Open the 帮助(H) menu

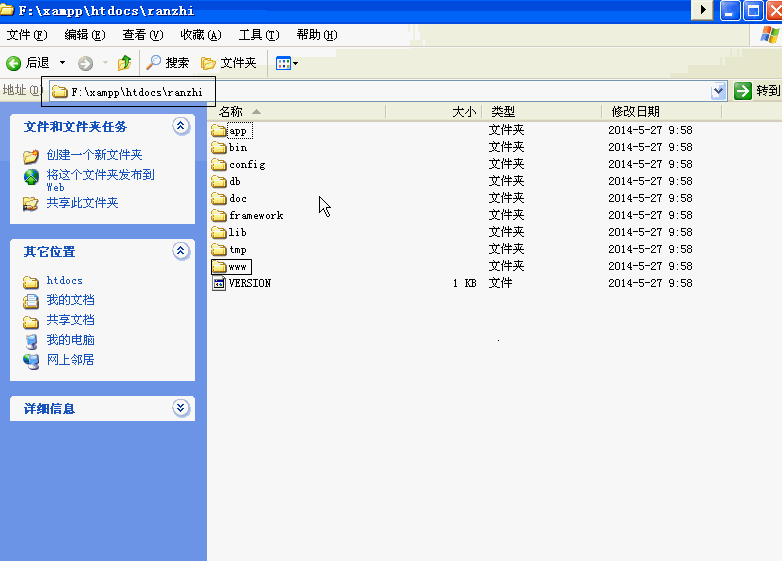317,35
